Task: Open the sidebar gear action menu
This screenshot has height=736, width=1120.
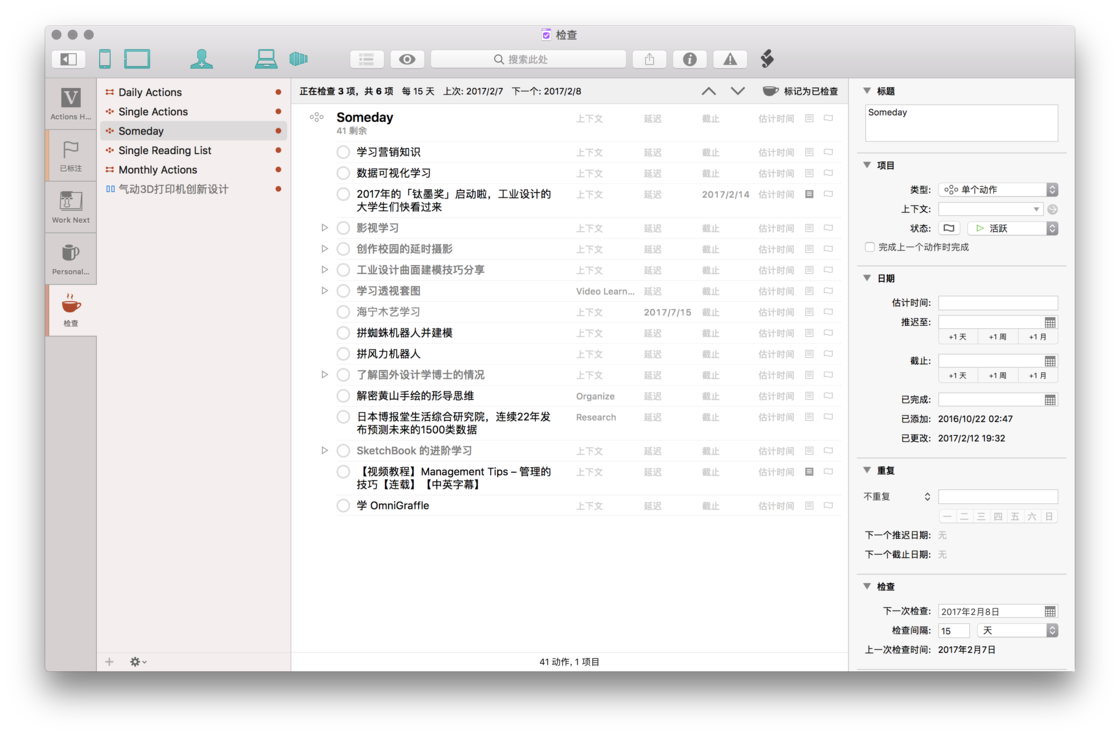Action: click(138, 662)
